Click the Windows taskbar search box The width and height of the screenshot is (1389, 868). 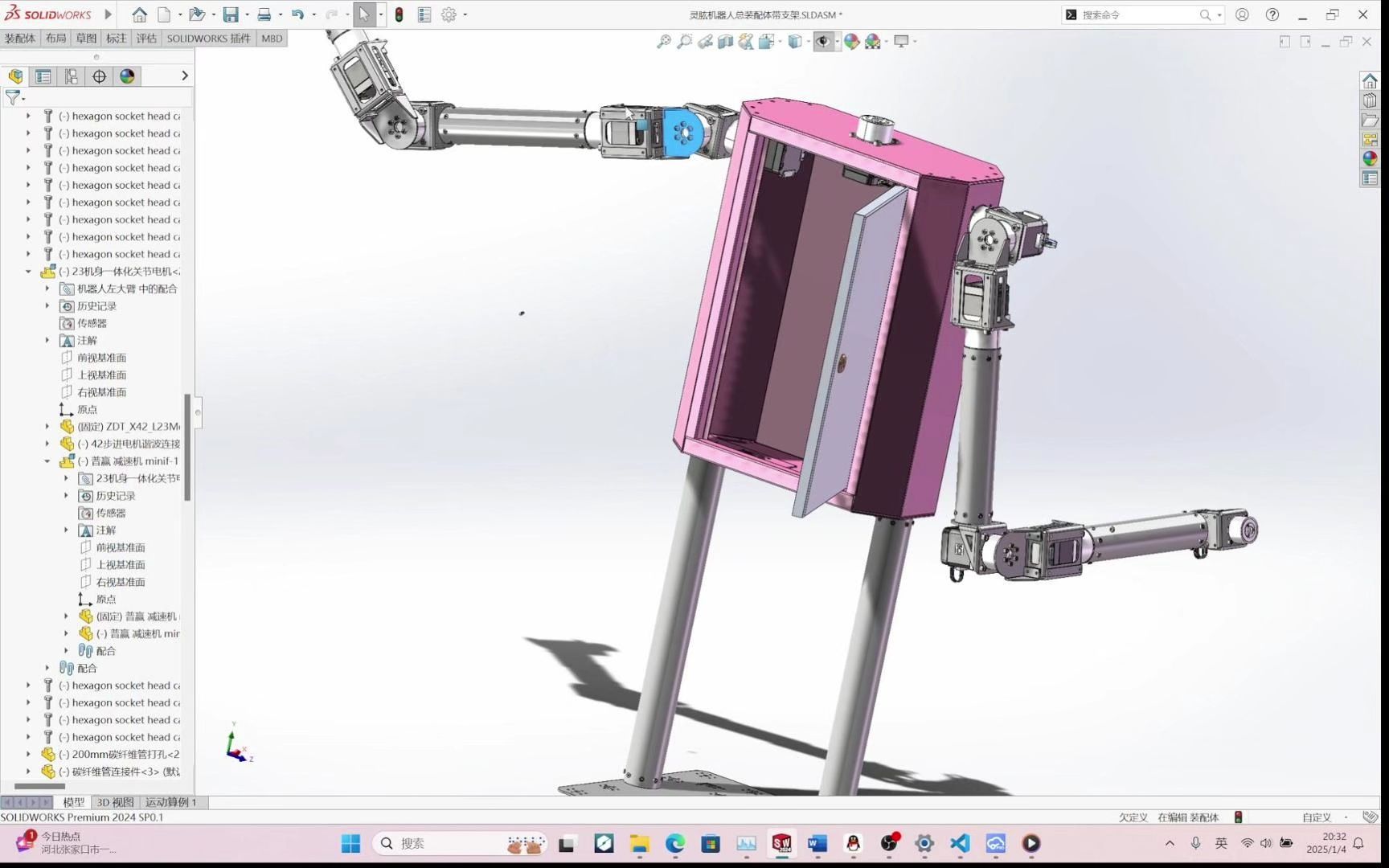[461, 843]
